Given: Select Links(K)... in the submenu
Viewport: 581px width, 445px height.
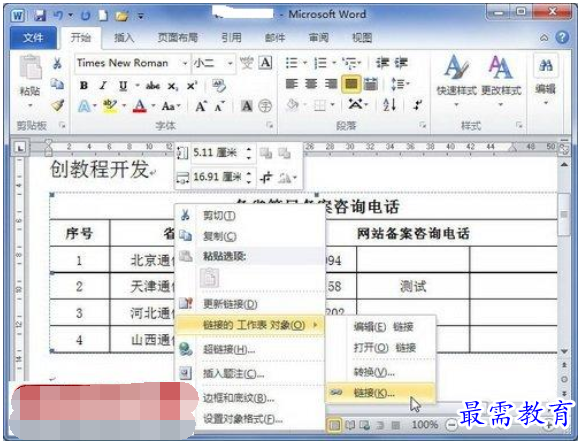Looking at the screenshot, I should 380,393.
